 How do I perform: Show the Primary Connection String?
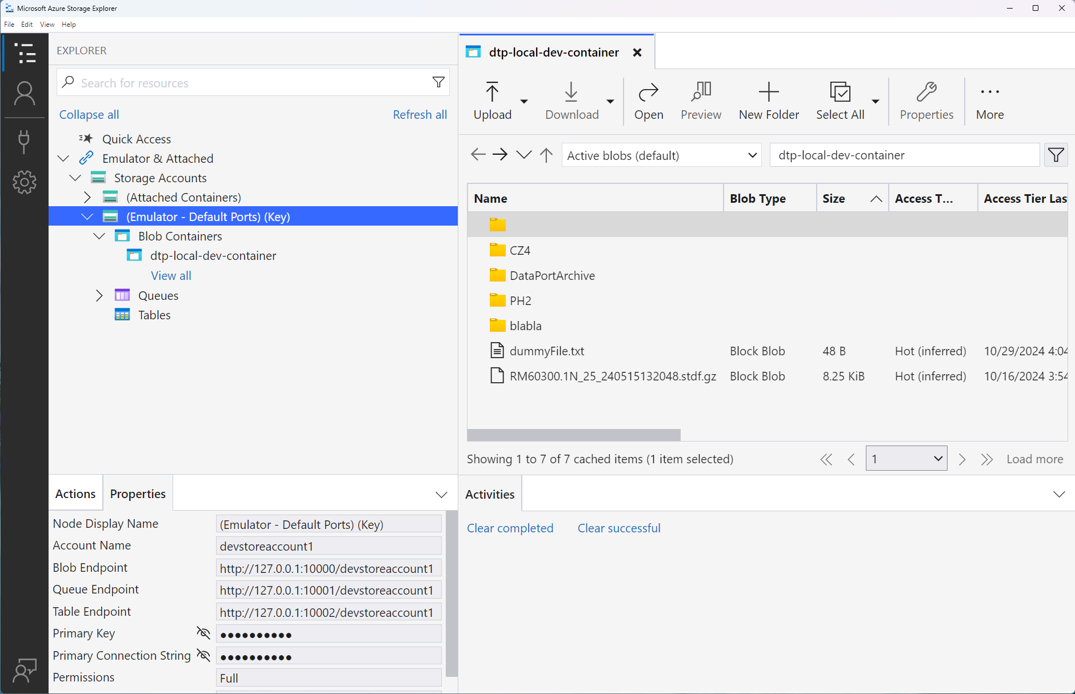pyautogui.click(x=203, y=655)
